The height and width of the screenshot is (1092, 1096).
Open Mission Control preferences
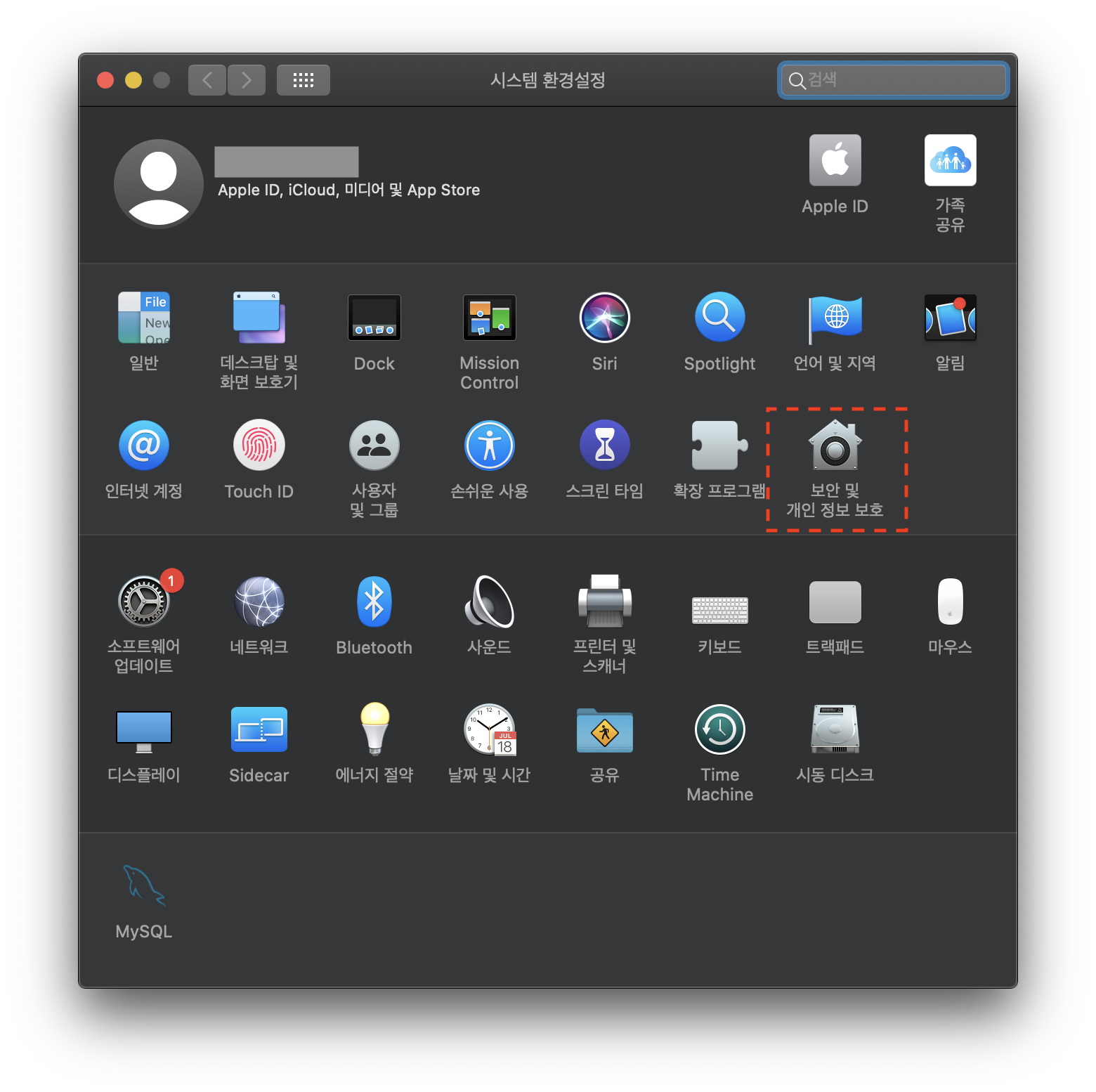(x=490, y=318)
